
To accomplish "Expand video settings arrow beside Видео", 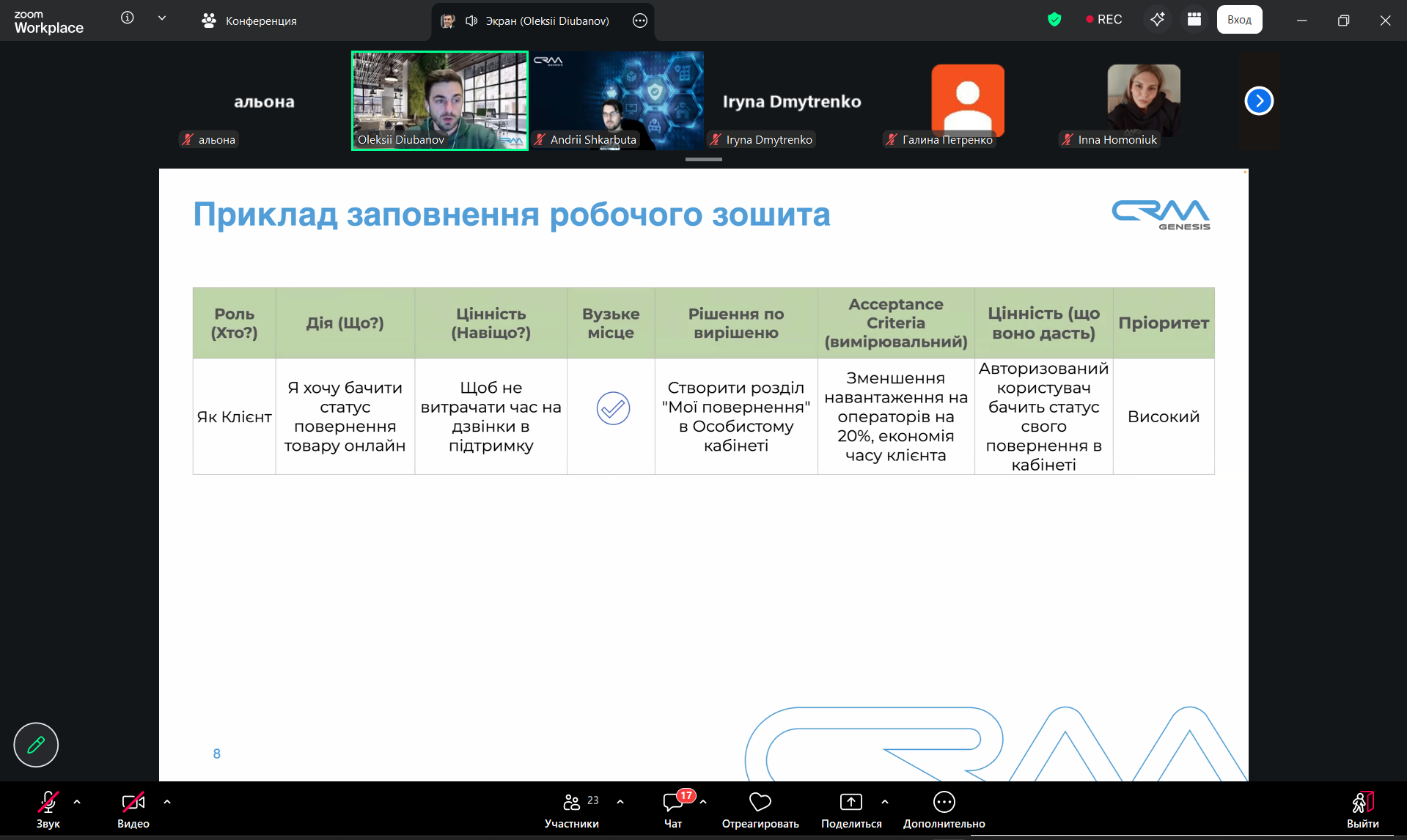I will 167,802.
